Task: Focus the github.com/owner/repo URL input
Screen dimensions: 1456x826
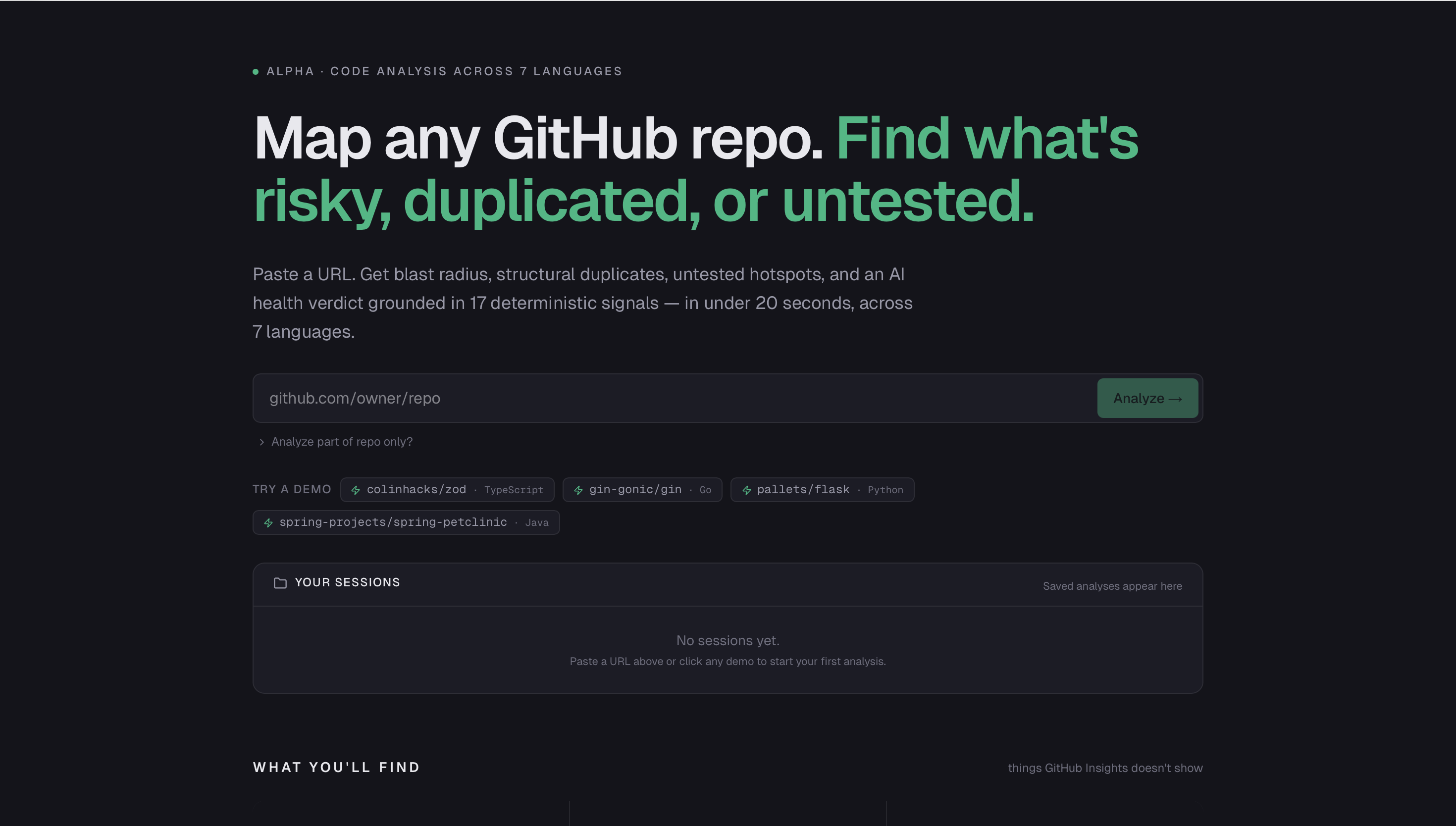Action: click(675, 398)
